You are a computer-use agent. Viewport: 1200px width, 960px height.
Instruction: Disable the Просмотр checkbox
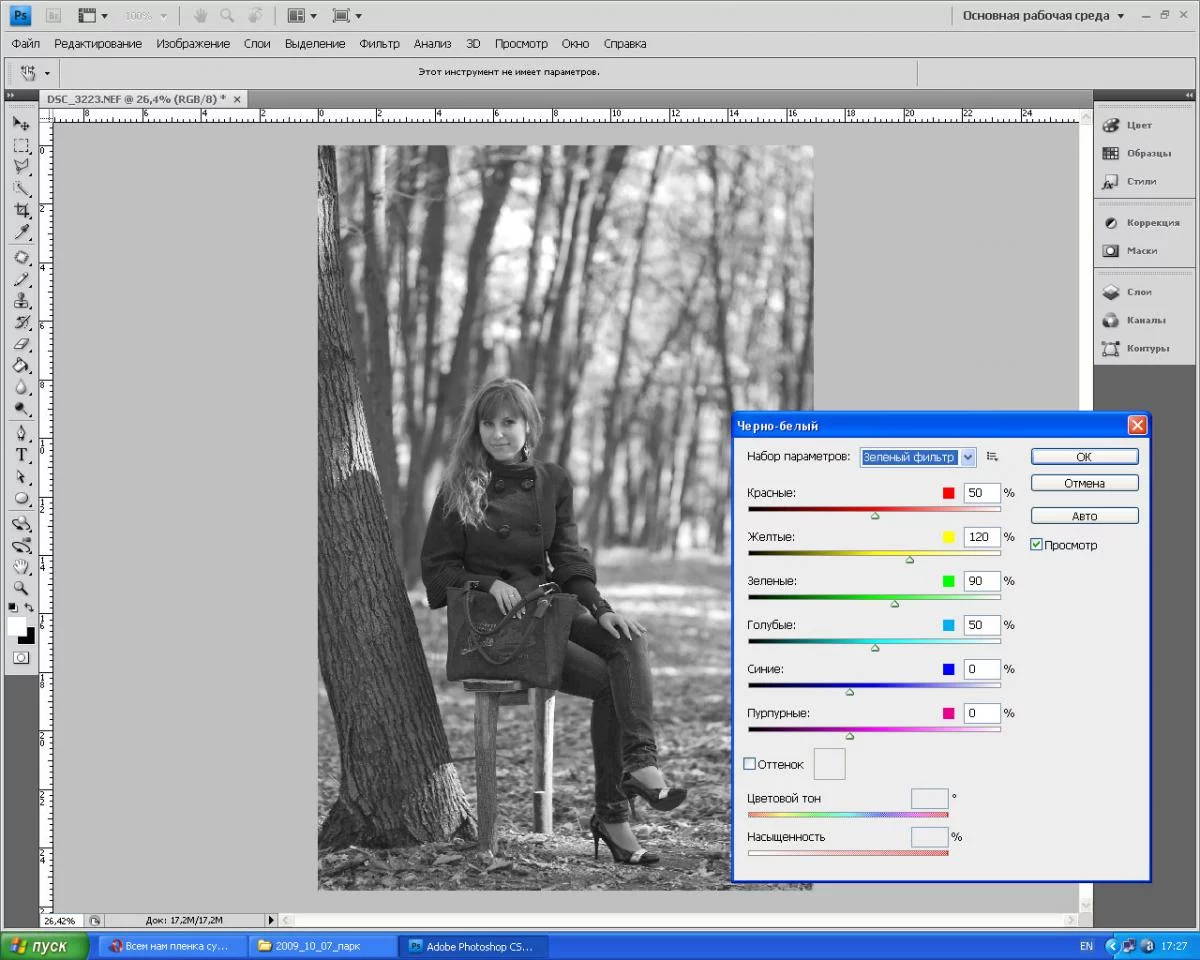pos(1036,545)
